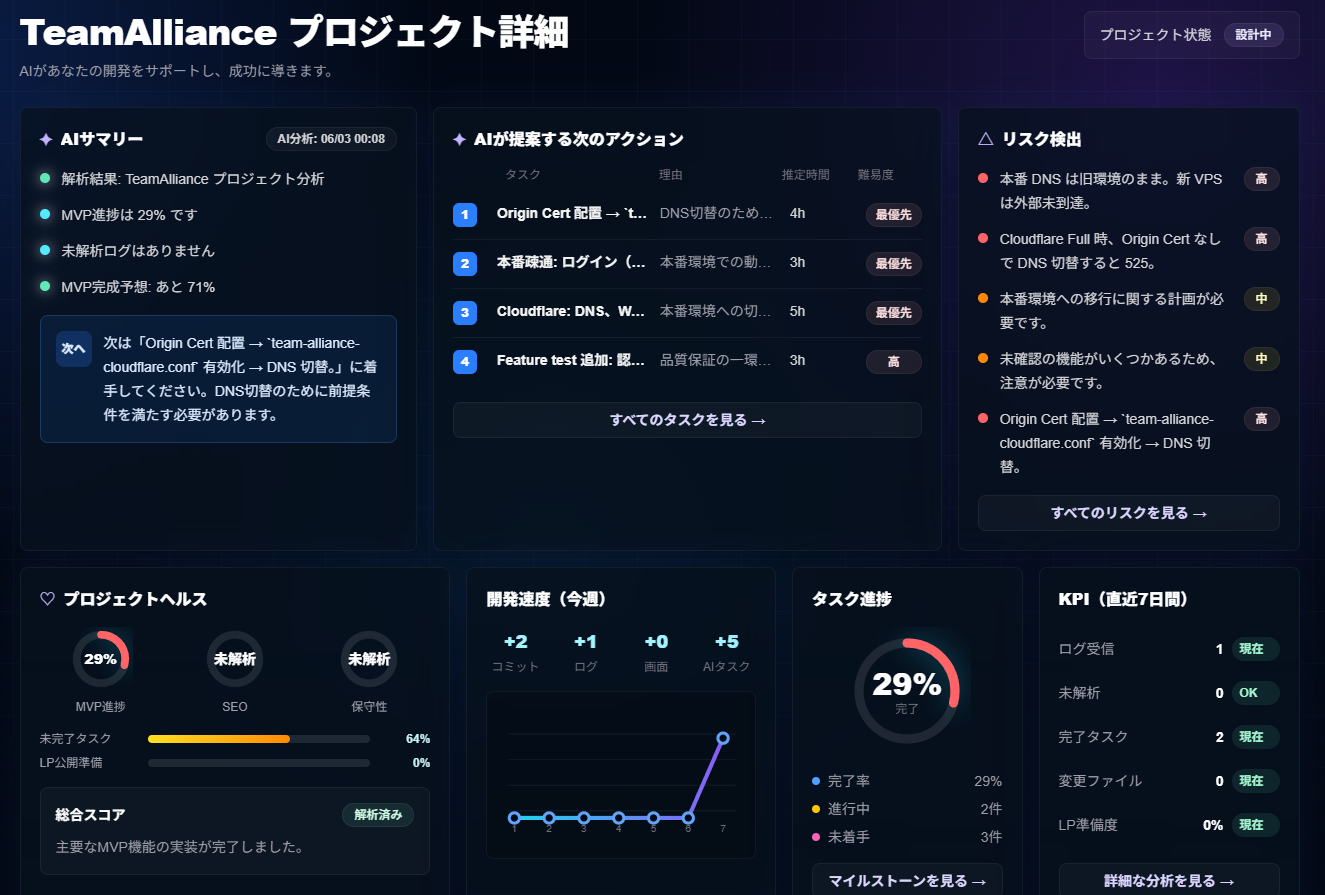This screenshot has width=1325, height=895.
Task: Open すべてのリスクを見る button
Action: [x=1129, y=513]
